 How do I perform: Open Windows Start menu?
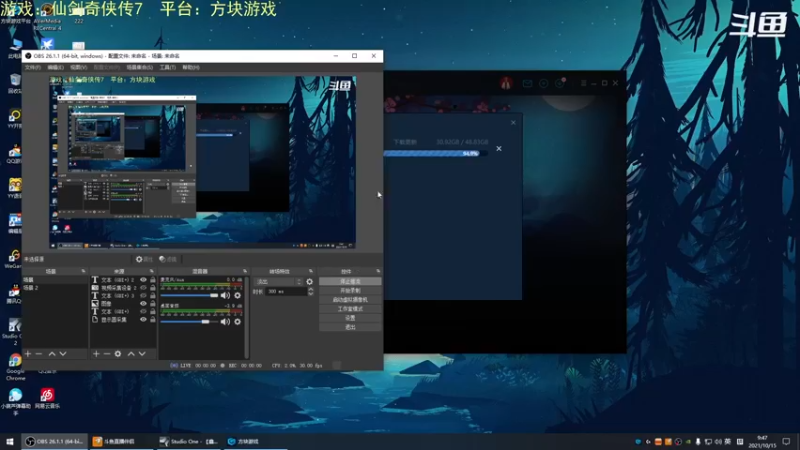coord(10,441)
